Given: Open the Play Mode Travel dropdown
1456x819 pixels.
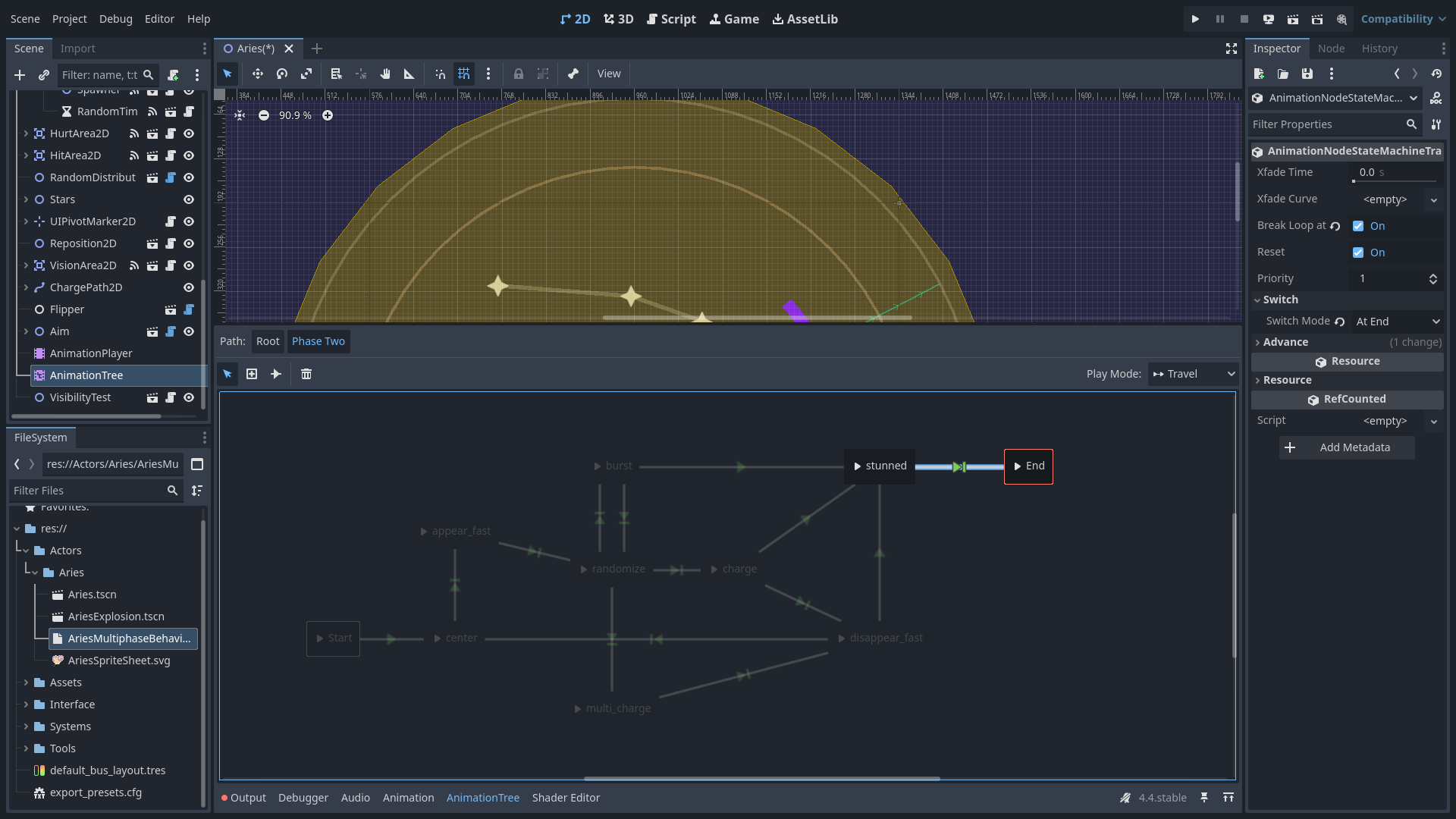Looking at the screenshot, I should pyautogui.click(x=1193, y=374).
